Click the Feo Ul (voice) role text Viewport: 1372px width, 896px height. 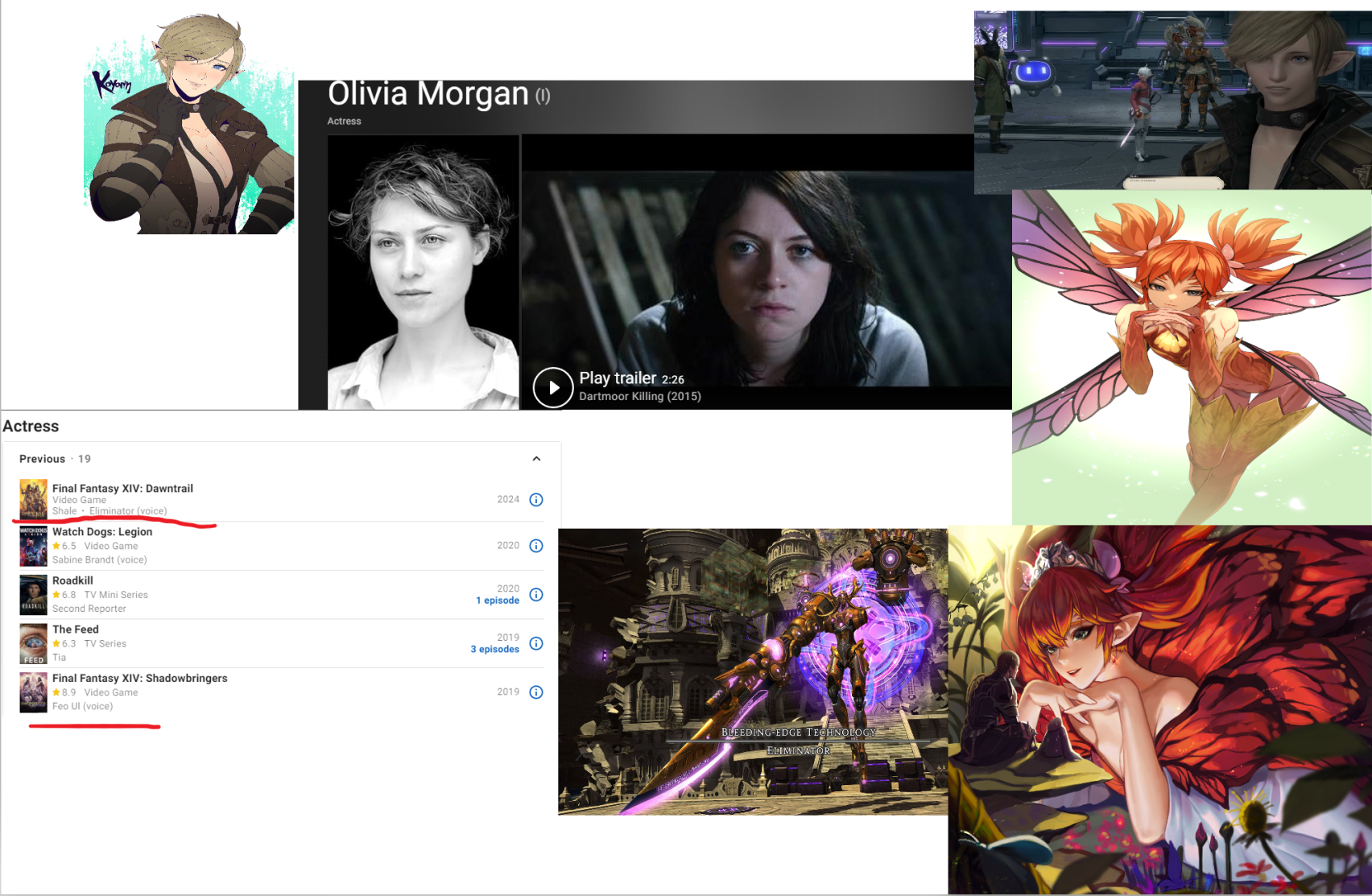(x=82, y=706)
